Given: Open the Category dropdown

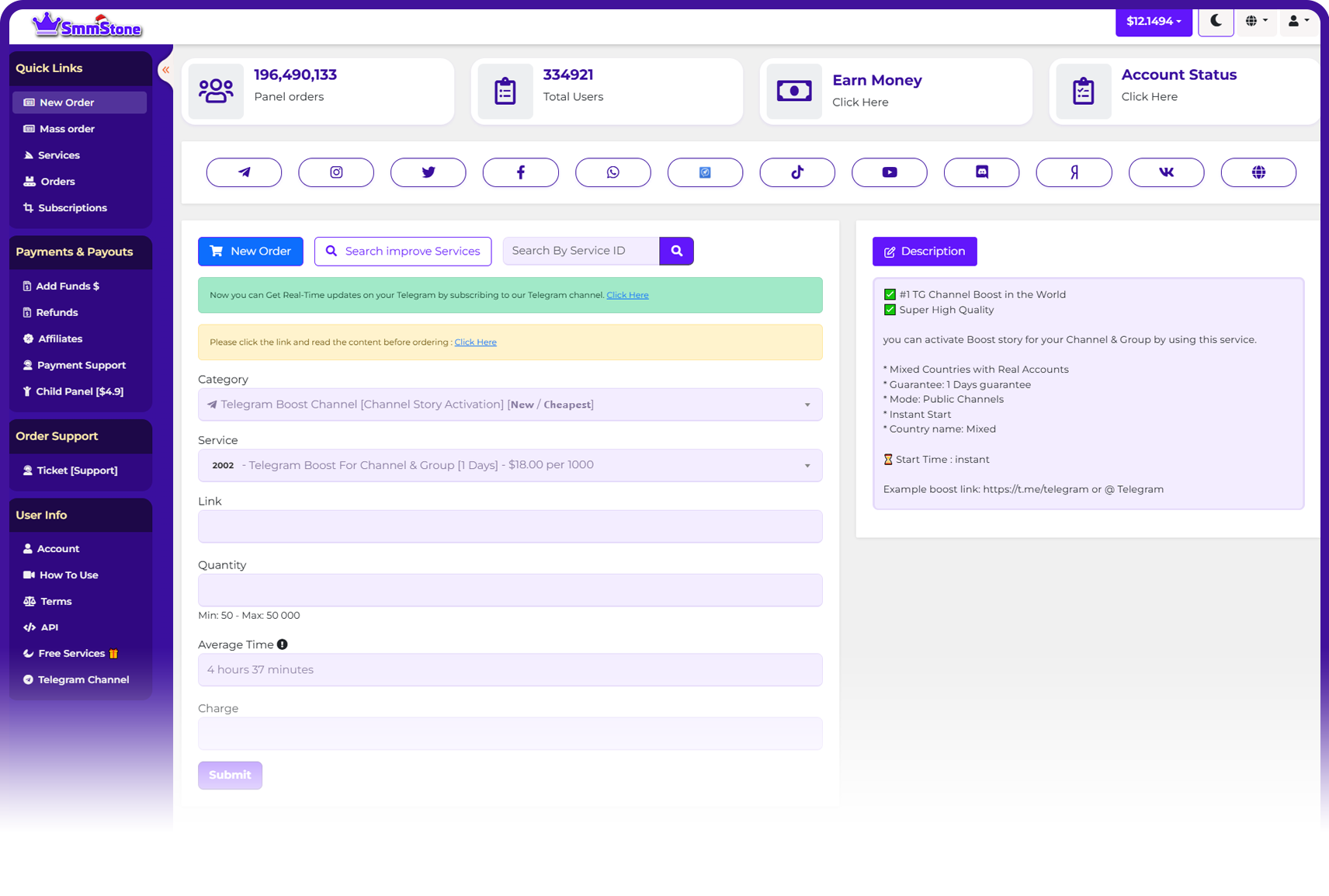Looking at the screenshot, I should pos(509,405).
